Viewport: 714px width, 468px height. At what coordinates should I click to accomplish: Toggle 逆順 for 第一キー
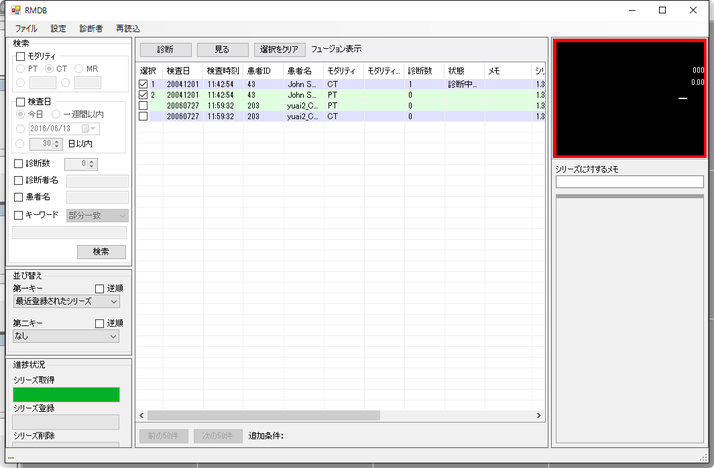[x=100, y=289]
